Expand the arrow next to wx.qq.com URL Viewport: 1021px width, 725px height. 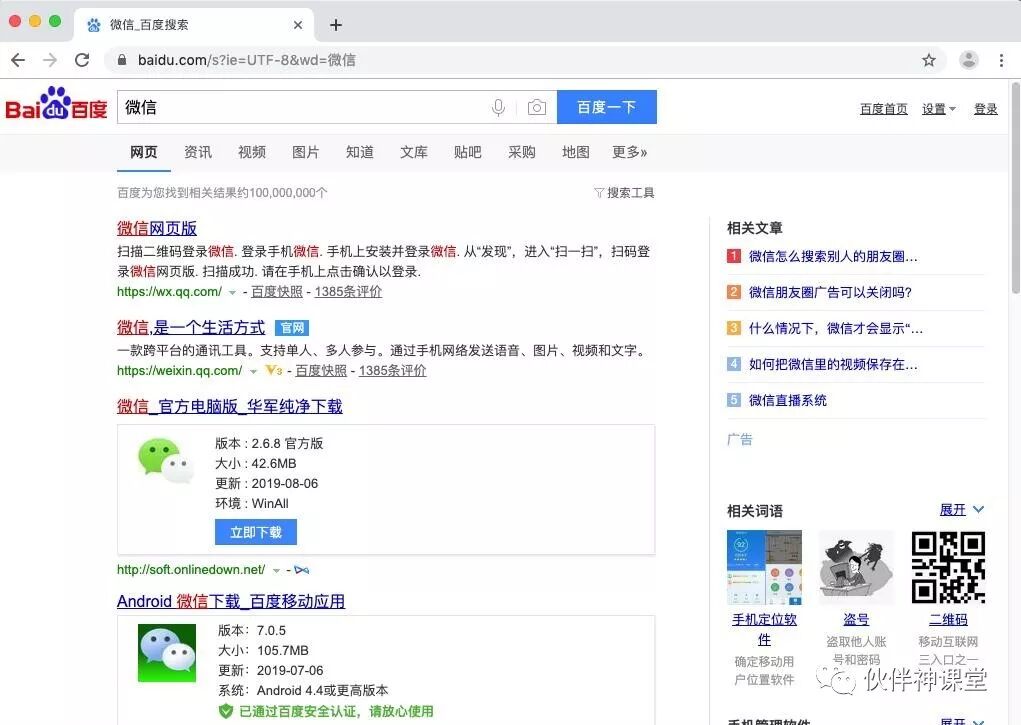coord(232,293)
